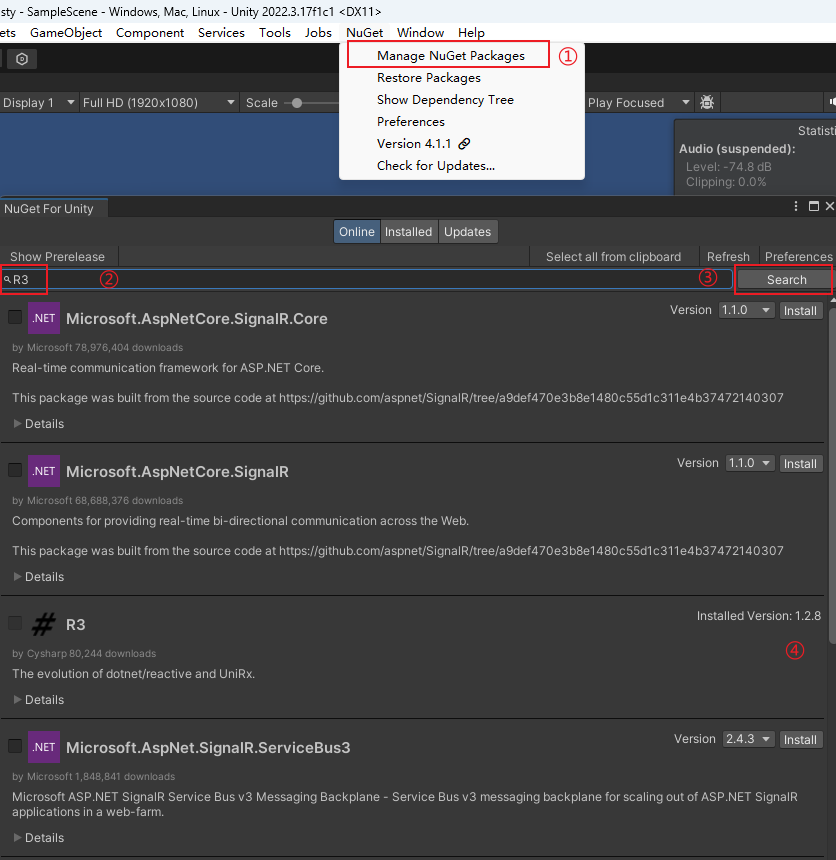The height and width of the screenshot is (860, 836).
Task: Open the Tools menu
Action: click(275, 33)
